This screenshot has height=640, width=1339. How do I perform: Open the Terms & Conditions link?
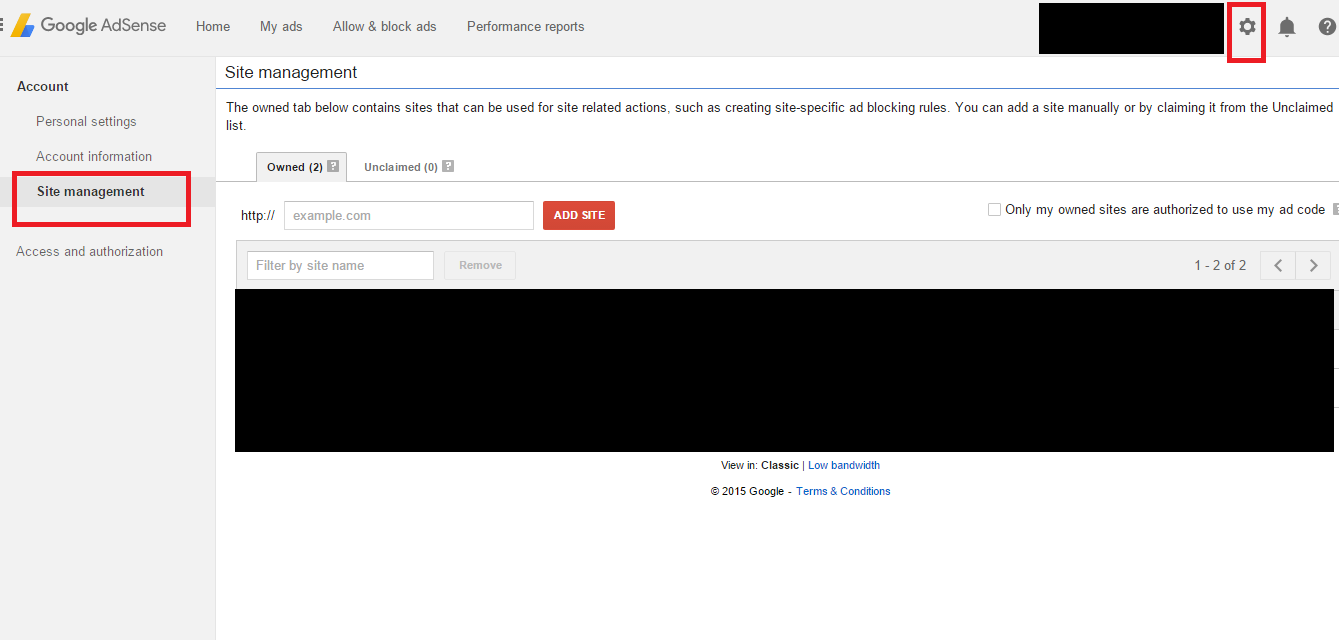[843, 491]
